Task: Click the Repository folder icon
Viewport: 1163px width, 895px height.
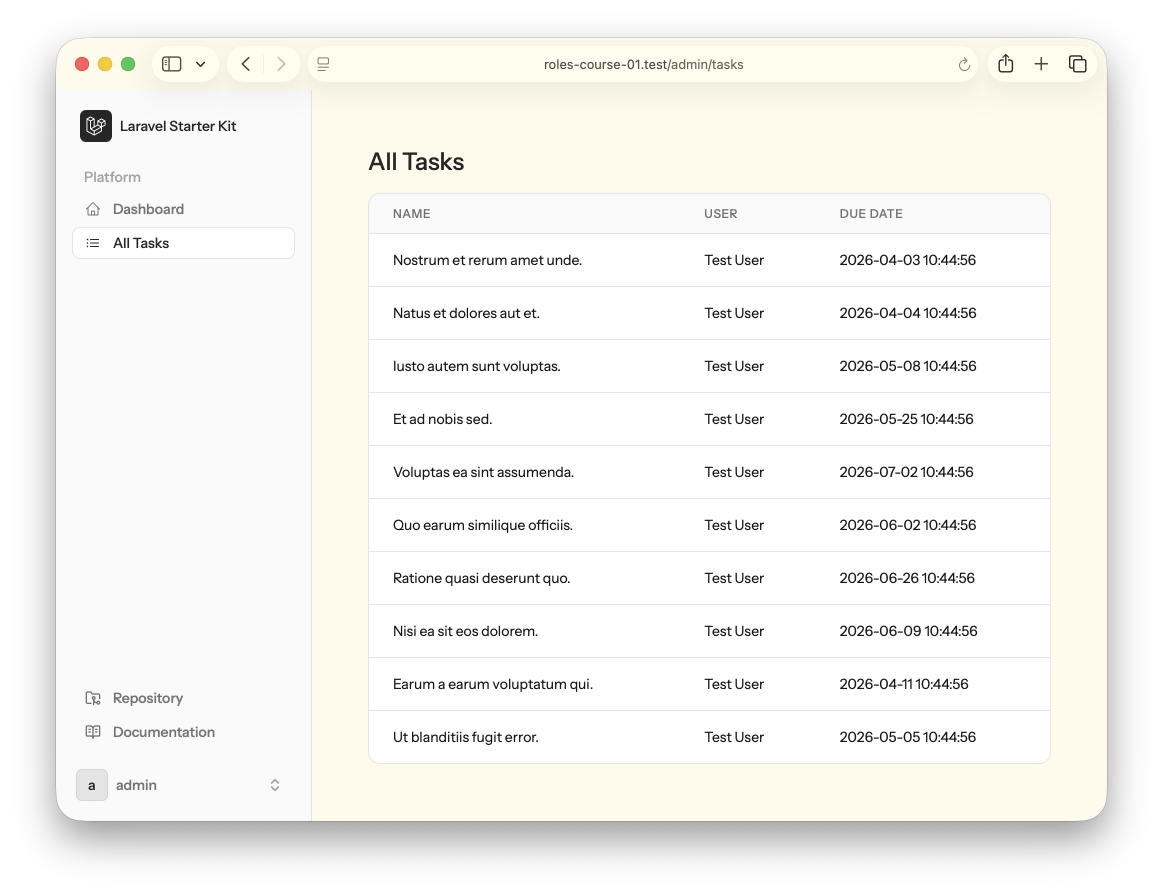Action: [x=93, y=698]
